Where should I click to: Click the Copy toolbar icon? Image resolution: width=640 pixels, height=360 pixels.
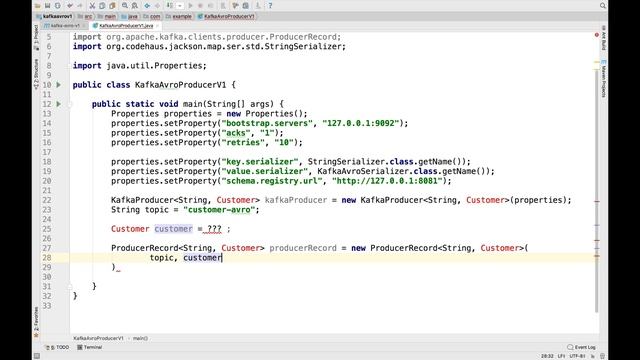[x=102, y=6]
